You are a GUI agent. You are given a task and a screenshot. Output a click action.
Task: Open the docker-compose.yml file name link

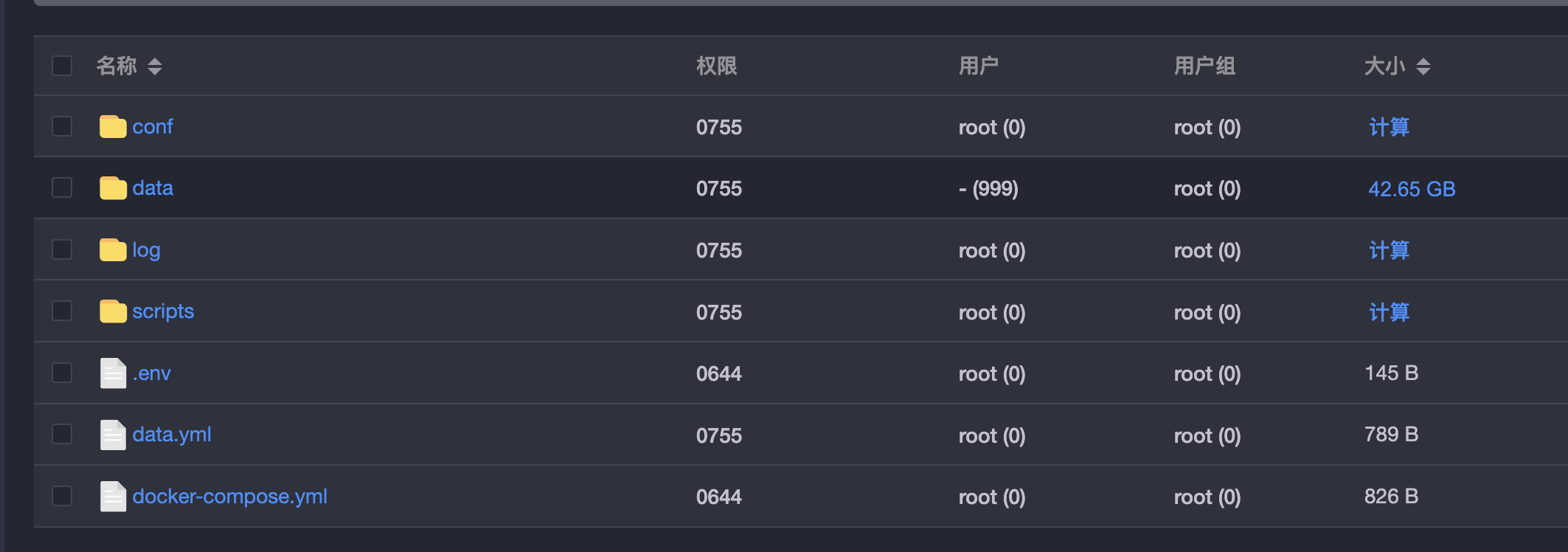click(x=229, y=497)
